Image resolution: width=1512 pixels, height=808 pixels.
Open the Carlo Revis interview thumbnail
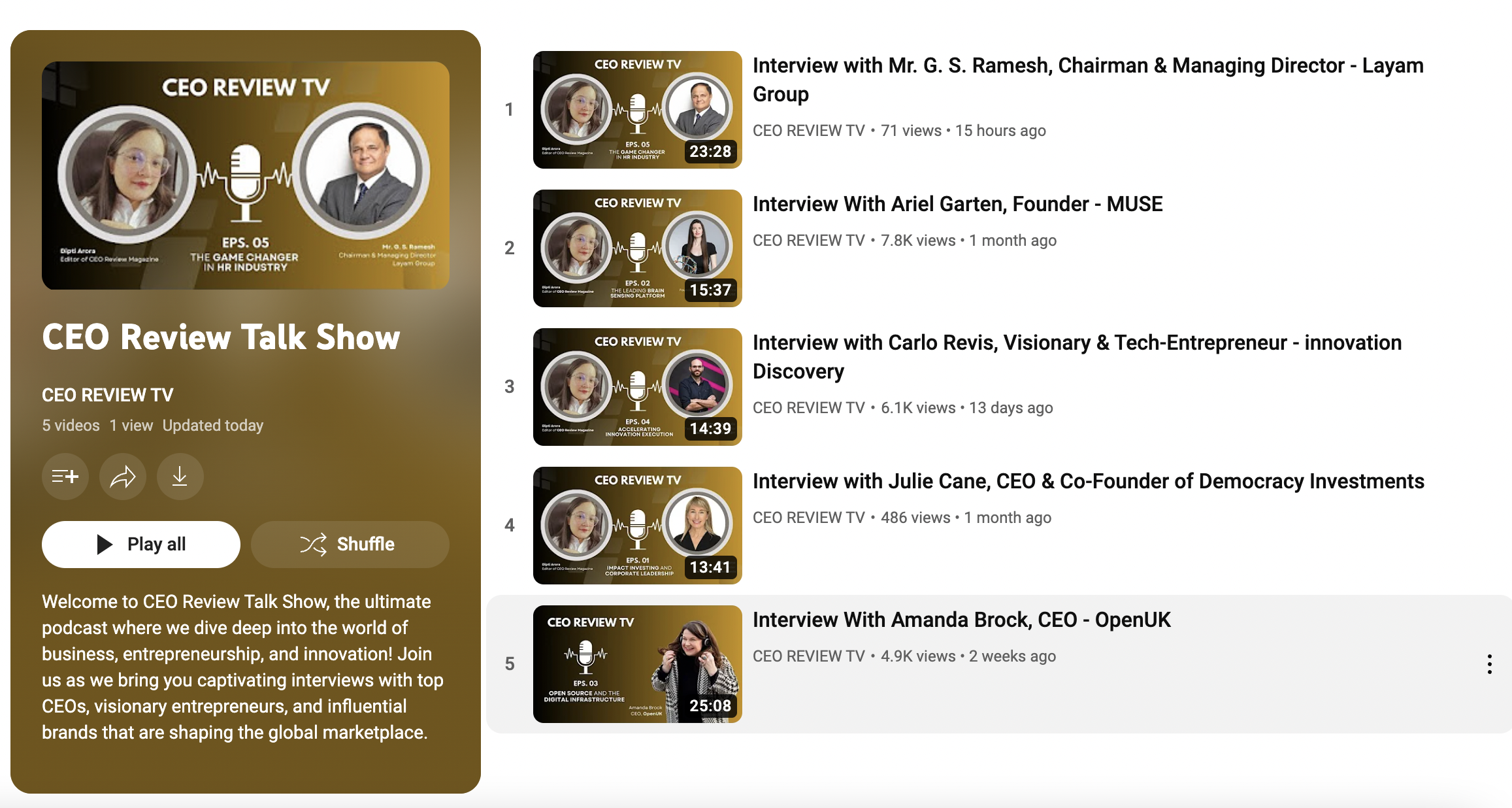click(638, 387)
